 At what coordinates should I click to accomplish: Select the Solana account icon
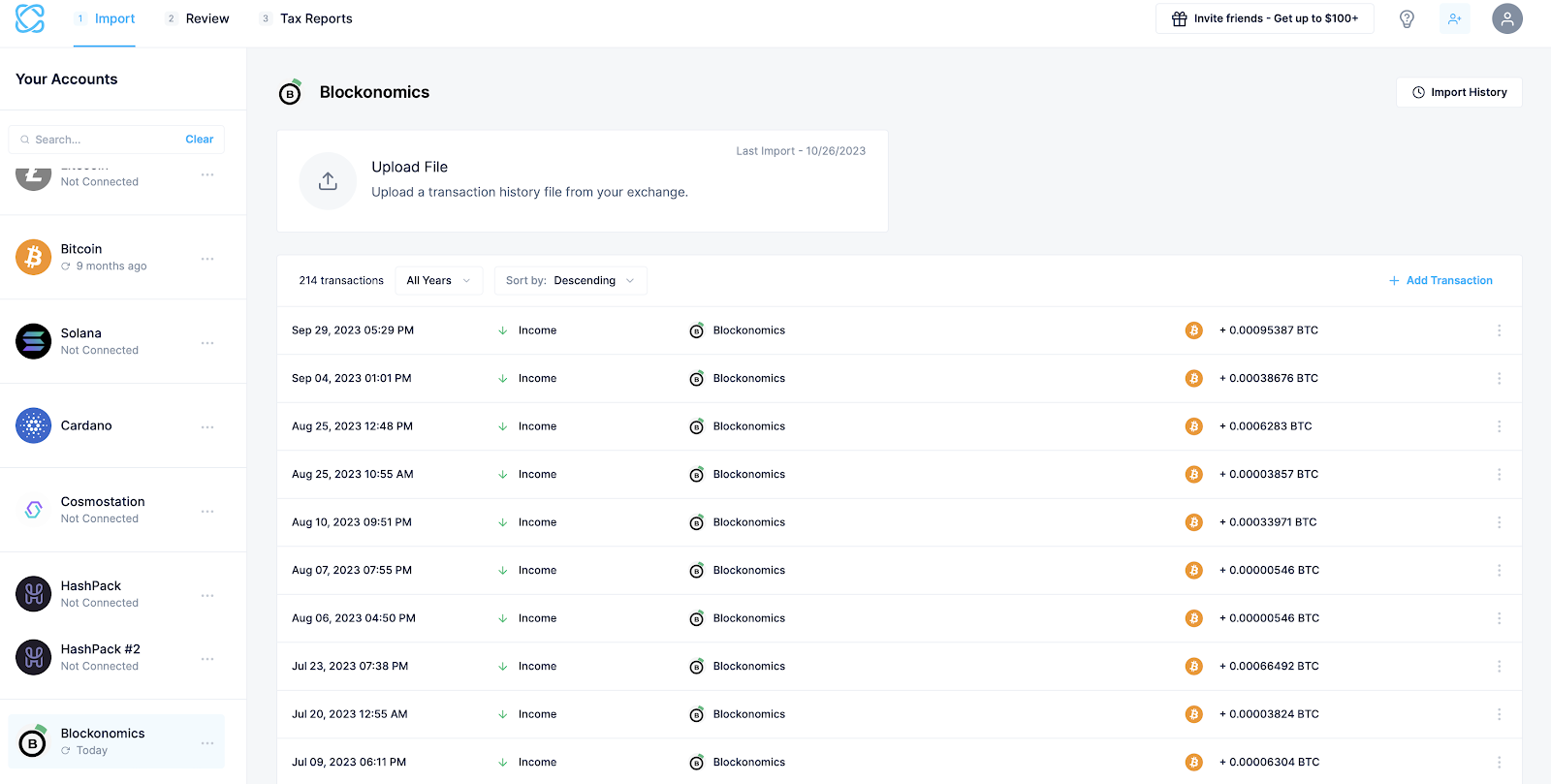(x=33, y=341)
